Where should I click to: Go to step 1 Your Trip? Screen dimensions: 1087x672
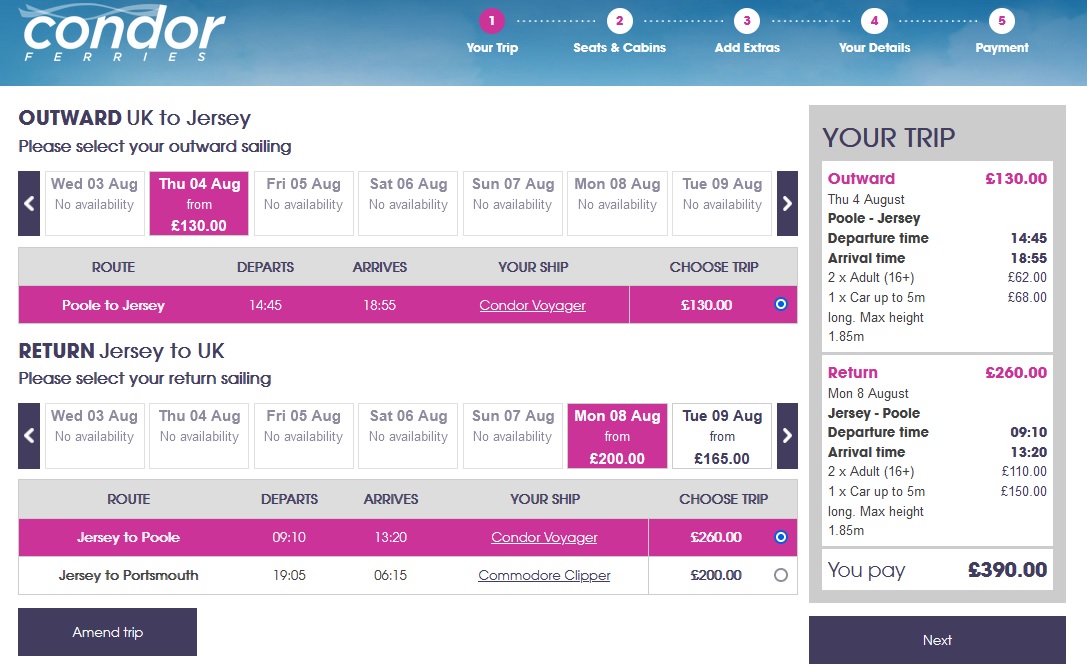coord(492,21)
